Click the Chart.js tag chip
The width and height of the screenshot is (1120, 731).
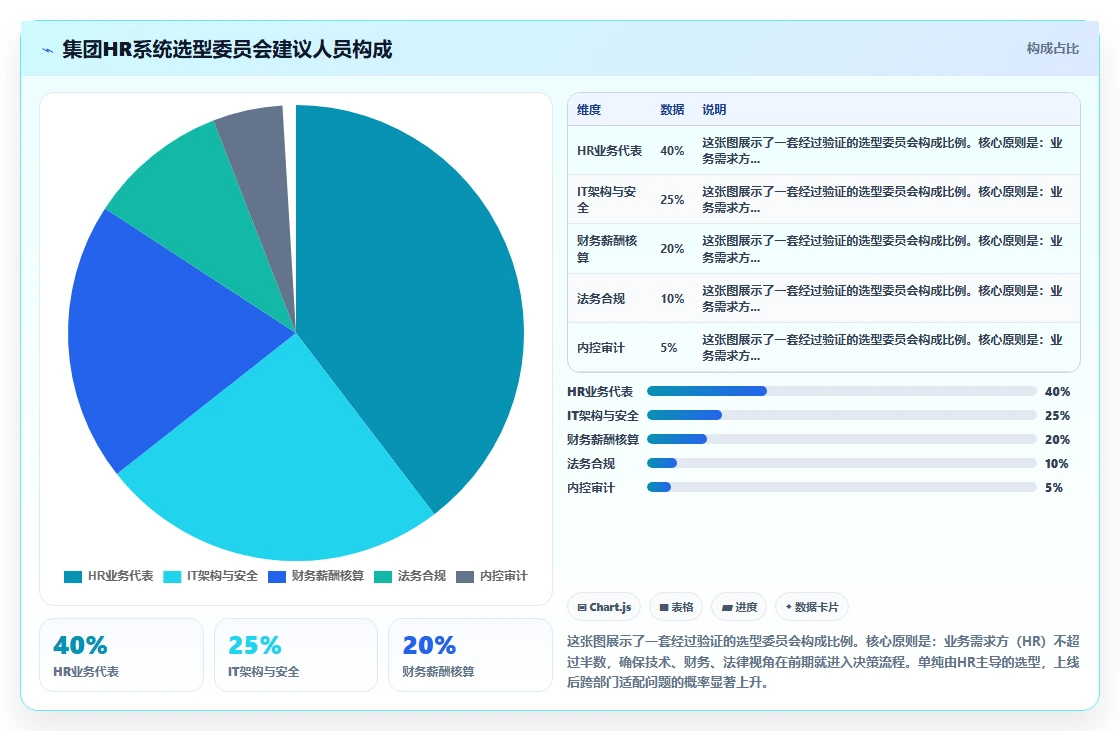coord(604,607)
